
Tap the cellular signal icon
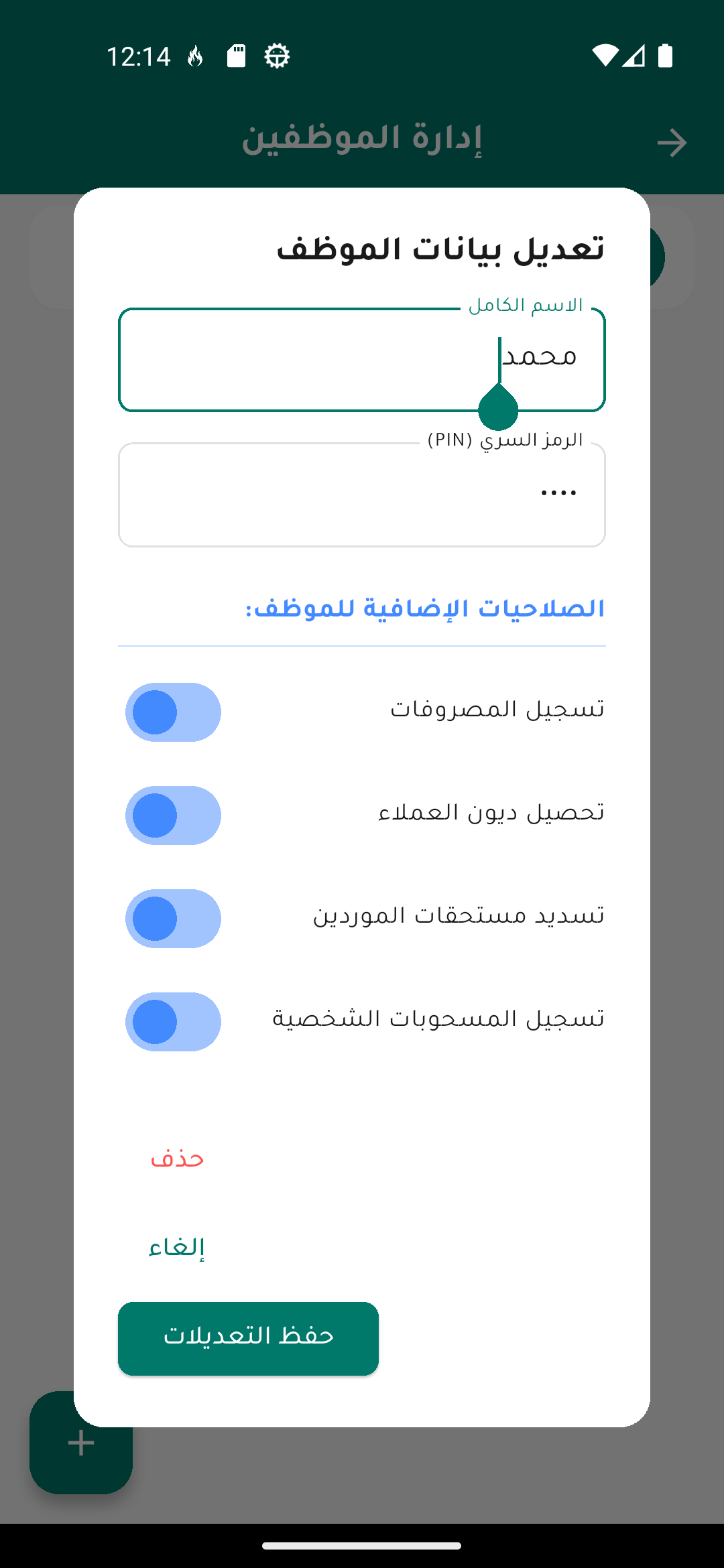click(x=633, y=56)
